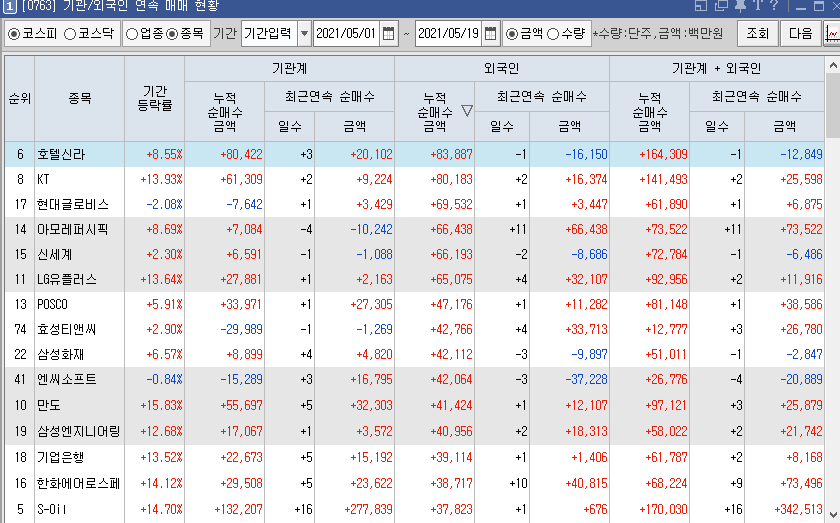Screen dimensions: 840x523
Task: Select the S-Oil stock name
Action: [x=51, y=509]
